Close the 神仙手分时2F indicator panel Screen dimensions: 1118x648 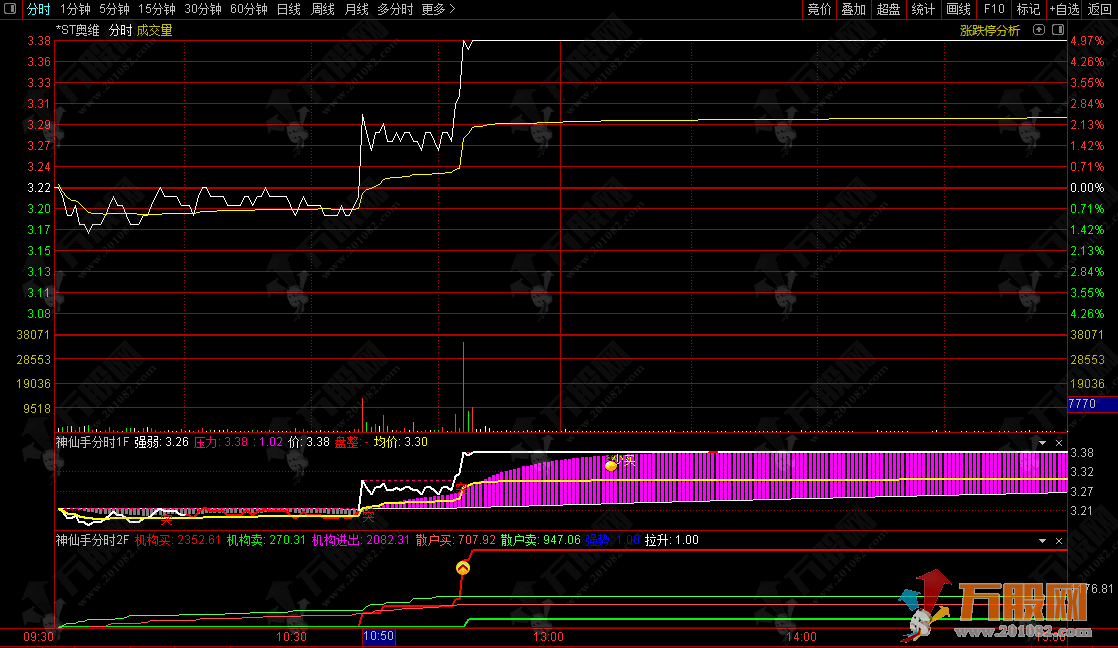1060,540
